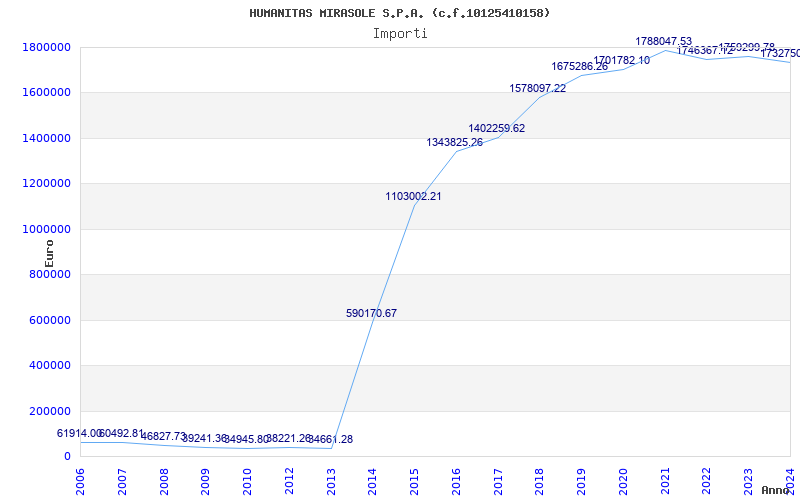Click the 2008 year label
800x500 pixels.
(164, 481)
